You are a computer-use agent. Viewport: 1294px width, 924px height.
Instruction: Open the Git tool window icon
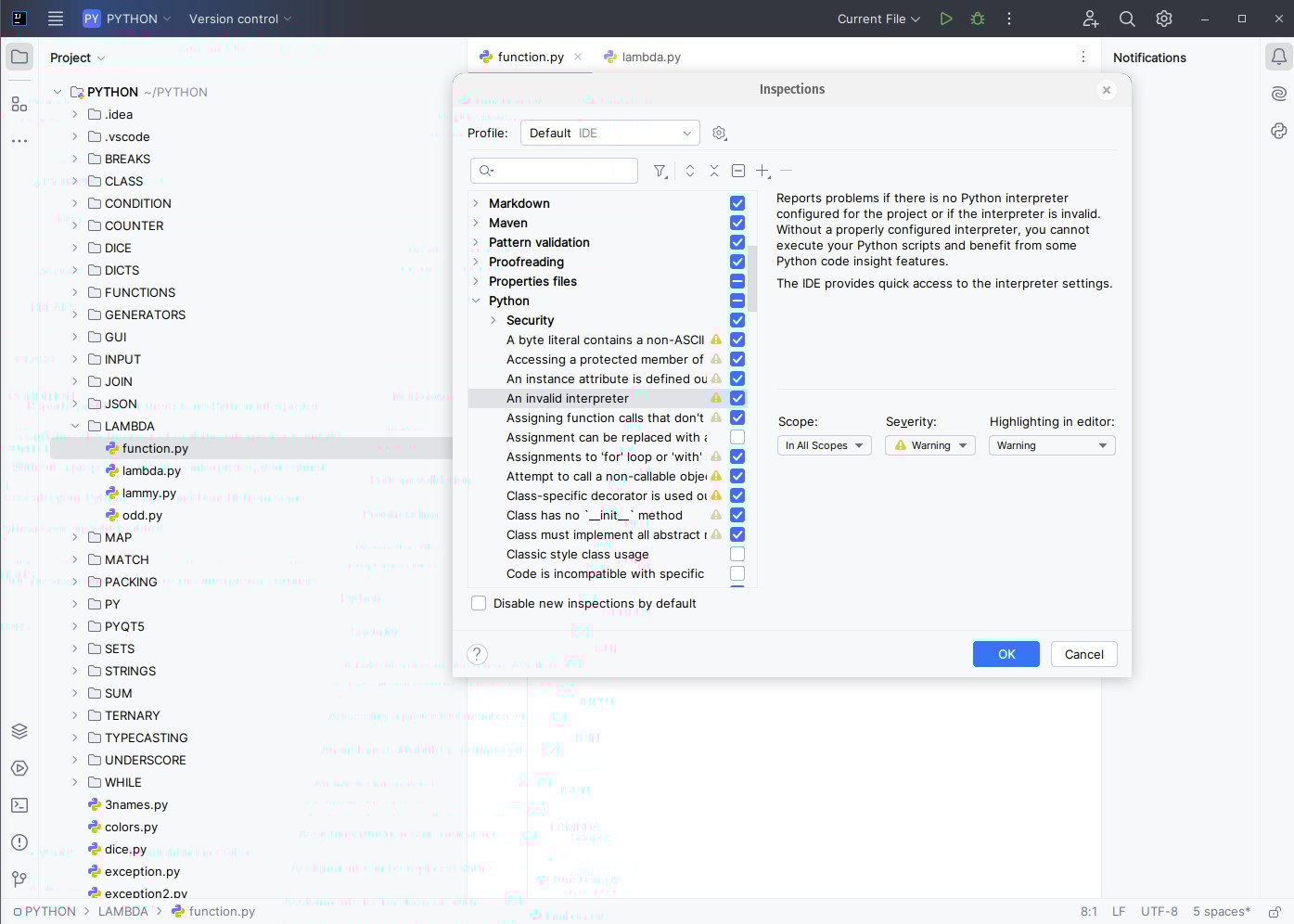click(19, 879)
